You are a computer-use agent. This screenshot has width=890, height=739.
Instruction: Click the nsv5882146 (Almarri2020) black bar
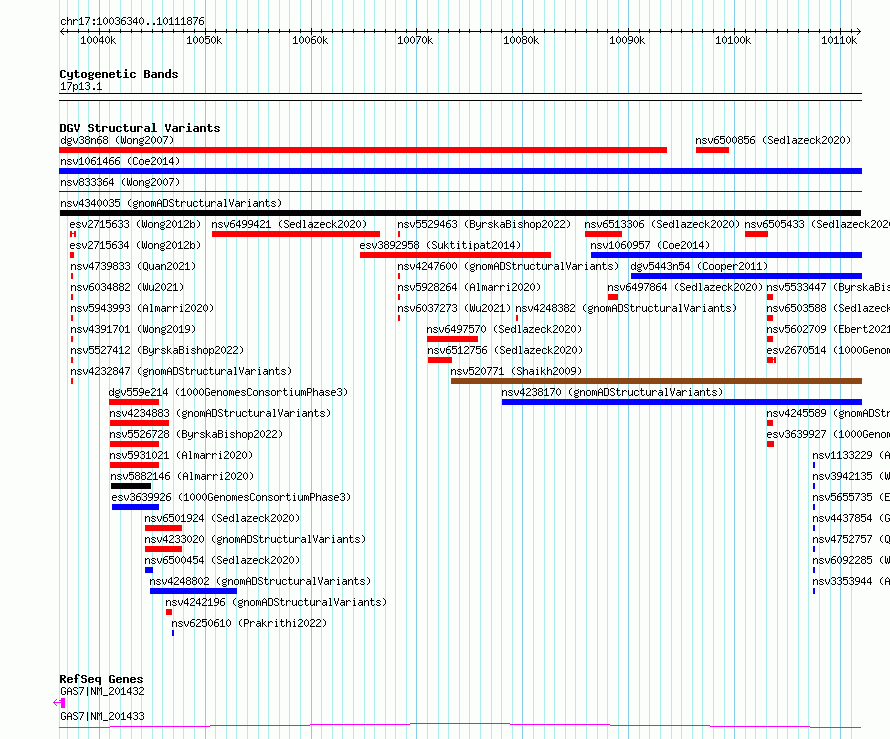pos(131,486)
